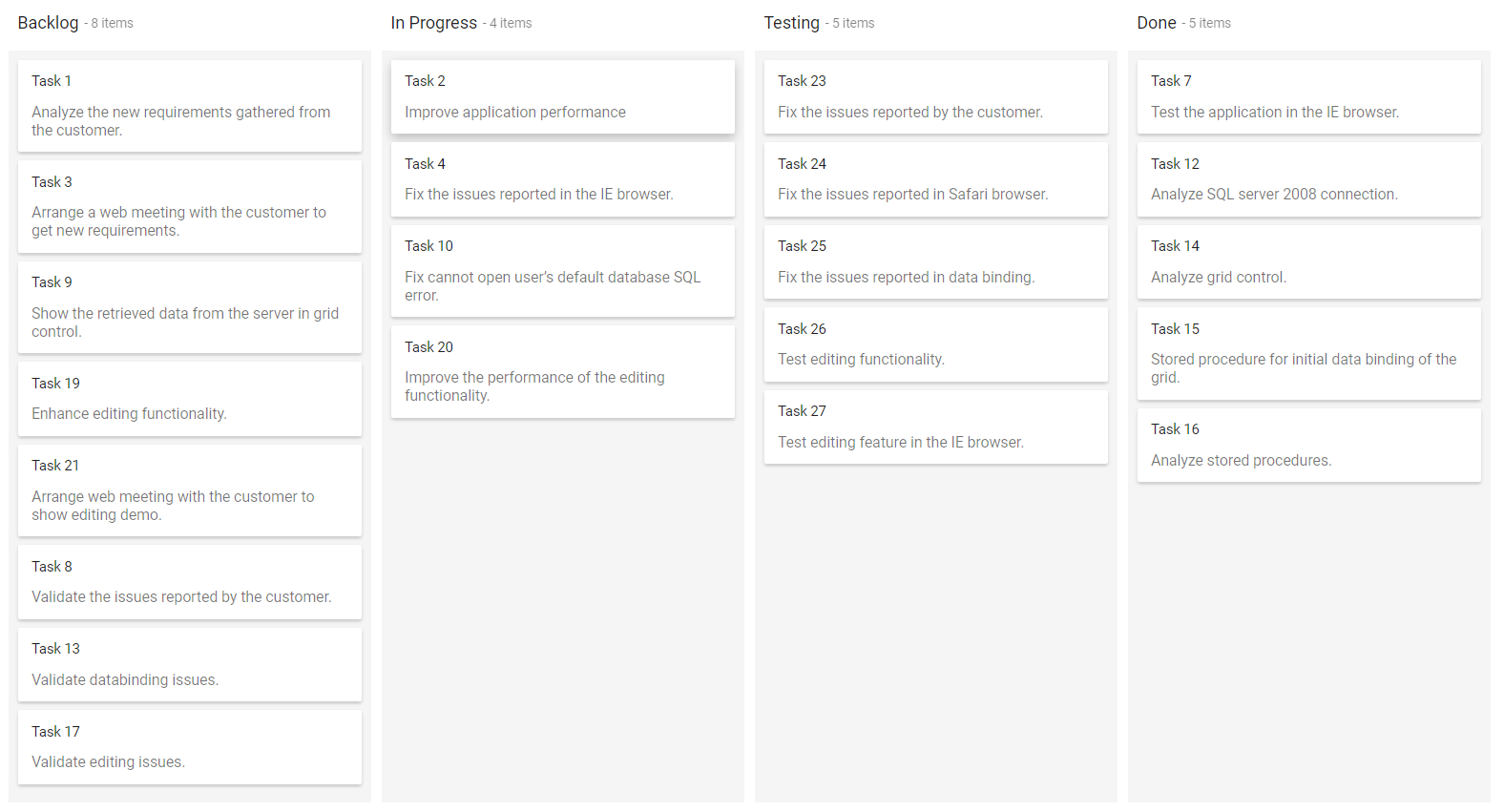
Task: Open Task 12 SQL server 2008 card in Done
Action: click(x=1308, y=179)
